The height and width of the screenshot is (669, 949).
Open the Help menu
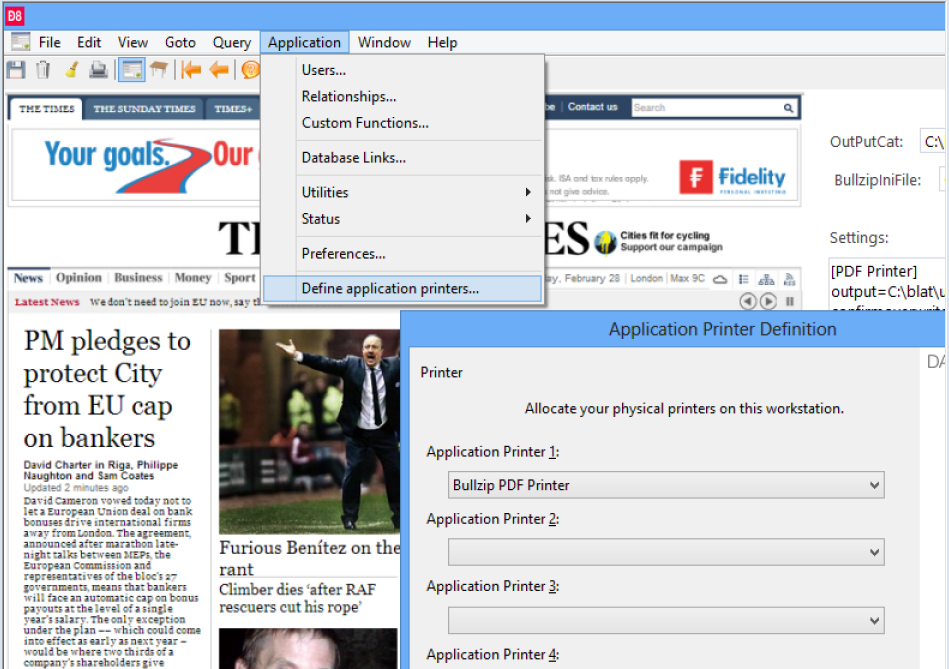[x=442, y=42]
